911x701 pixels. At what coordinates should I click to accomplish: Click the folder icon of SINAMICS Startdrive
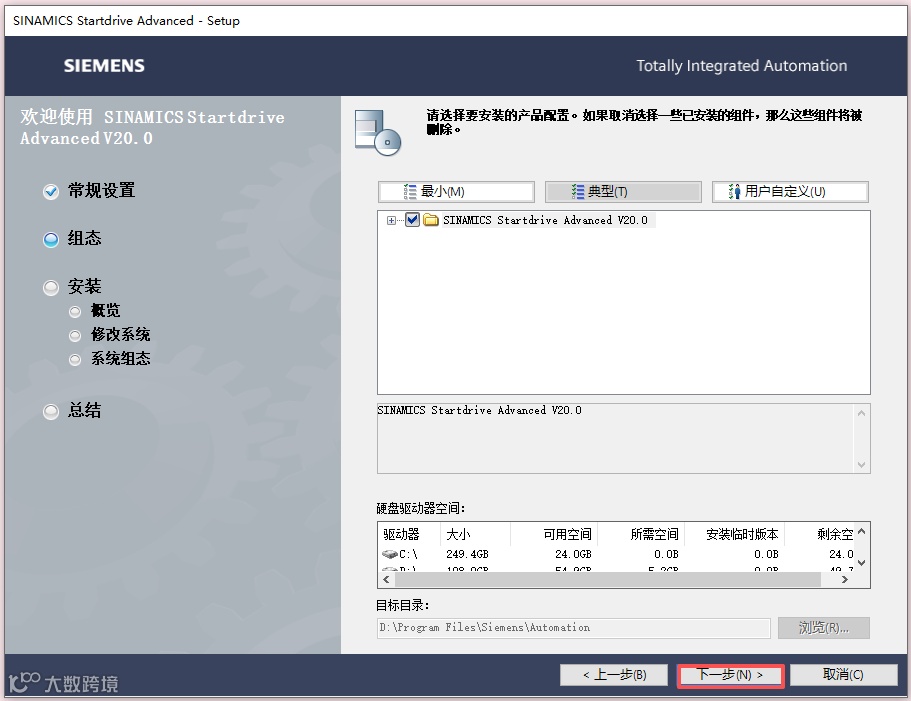click(431, 220)
